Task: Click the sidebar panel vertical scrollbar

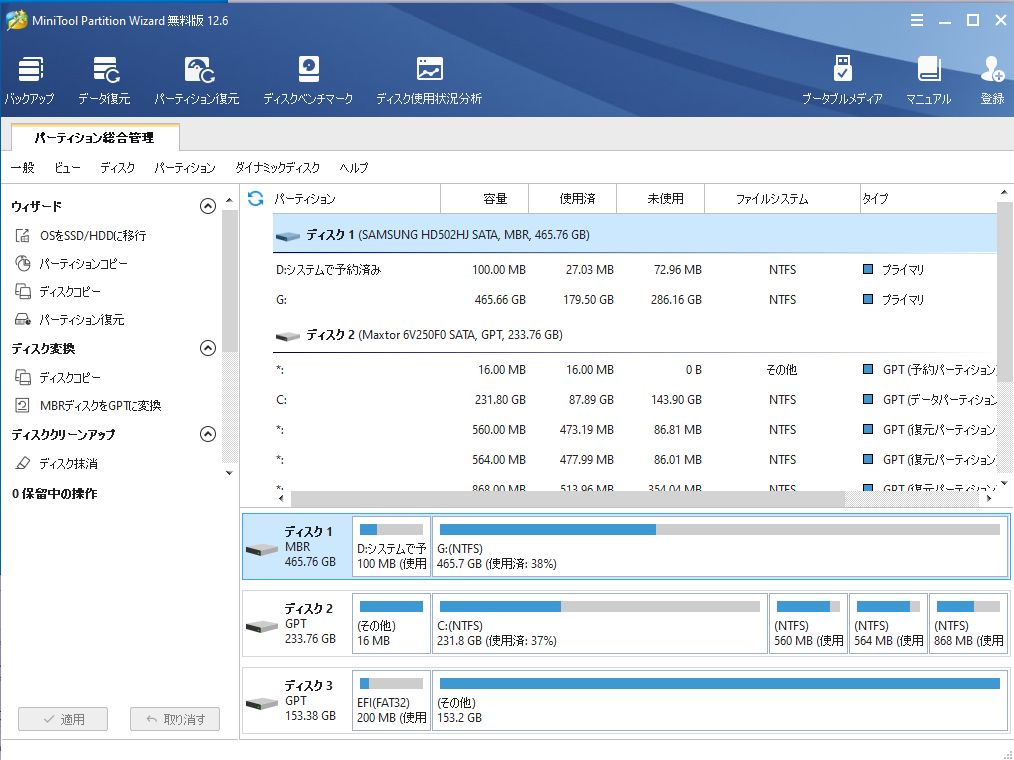Action: (x=230, y=281)
